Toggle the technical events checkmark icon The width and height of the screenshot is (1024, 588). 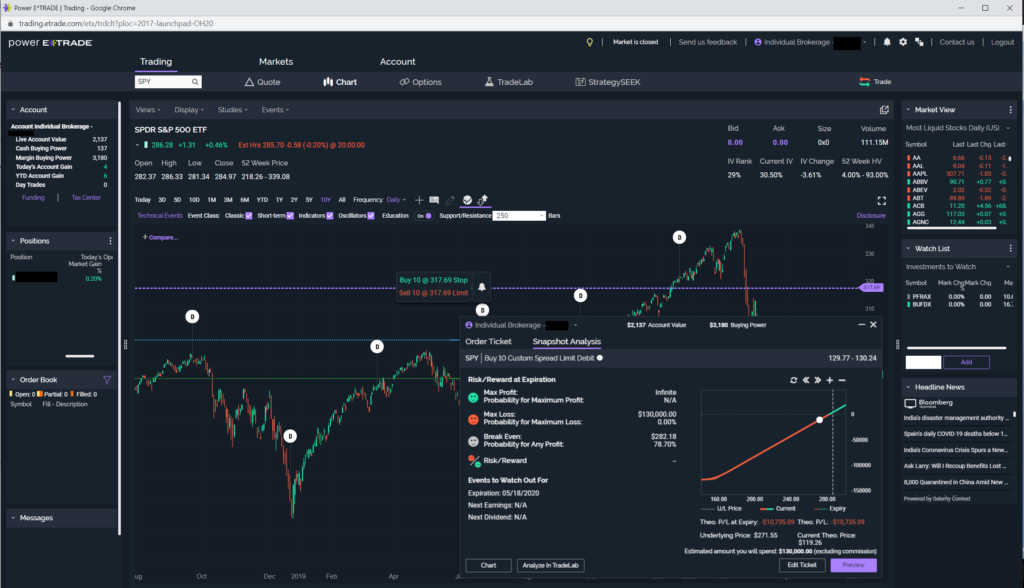click(x=467, y=200)
